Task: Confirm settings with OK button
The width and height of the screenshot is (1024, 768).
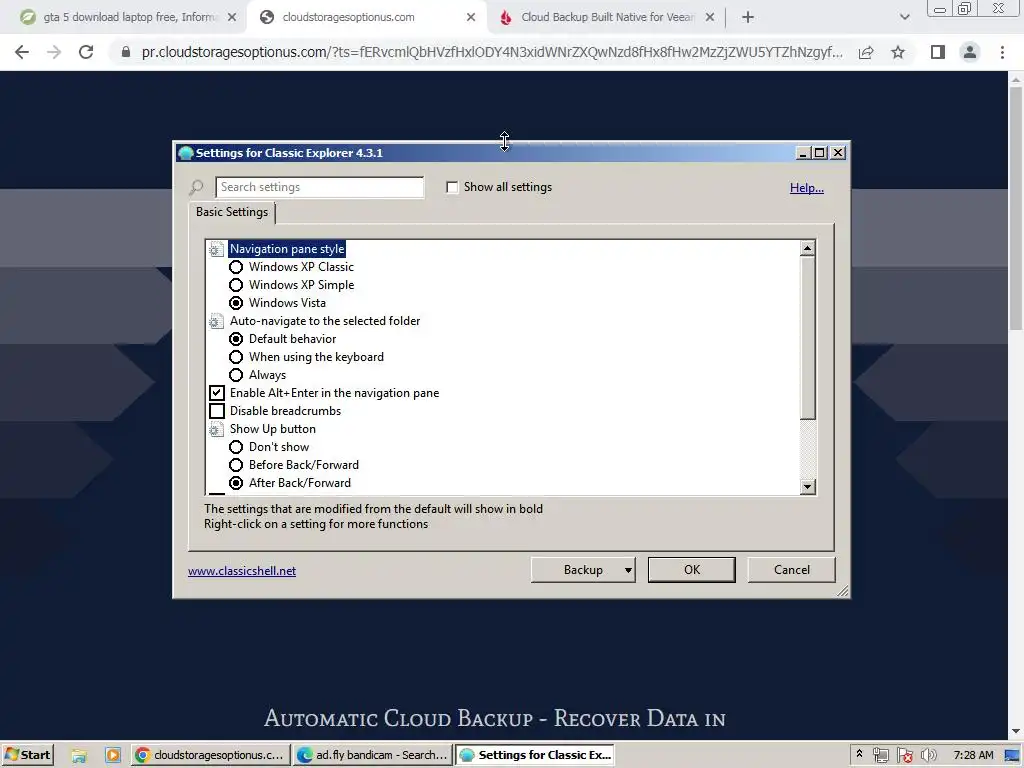Action: (x=692, y=570)
